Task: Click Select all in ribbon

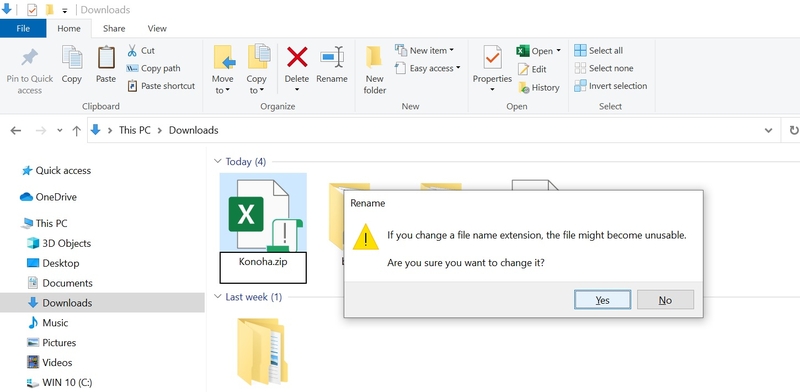Action: tap(598, 51)
